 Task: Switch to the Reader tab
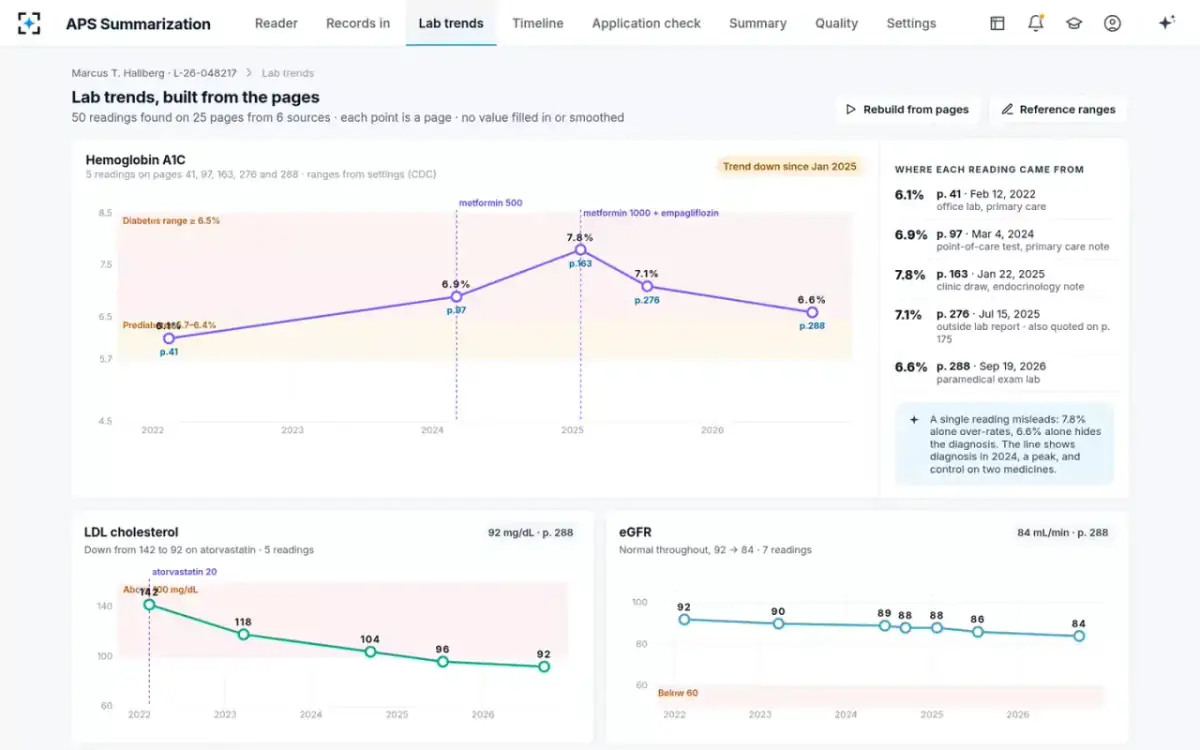(x=276, y=23)
